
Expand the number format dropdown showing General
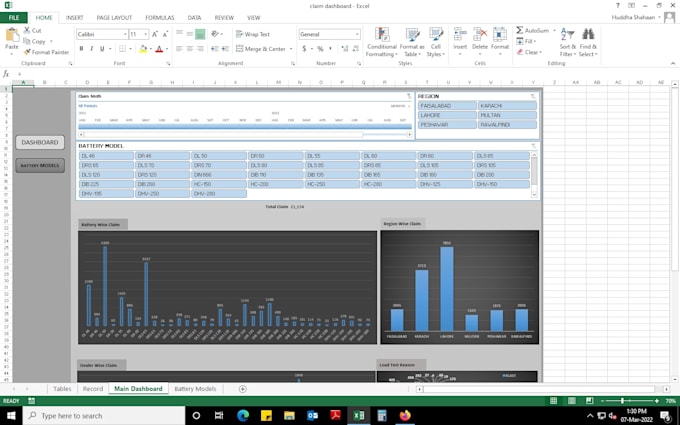356,34
